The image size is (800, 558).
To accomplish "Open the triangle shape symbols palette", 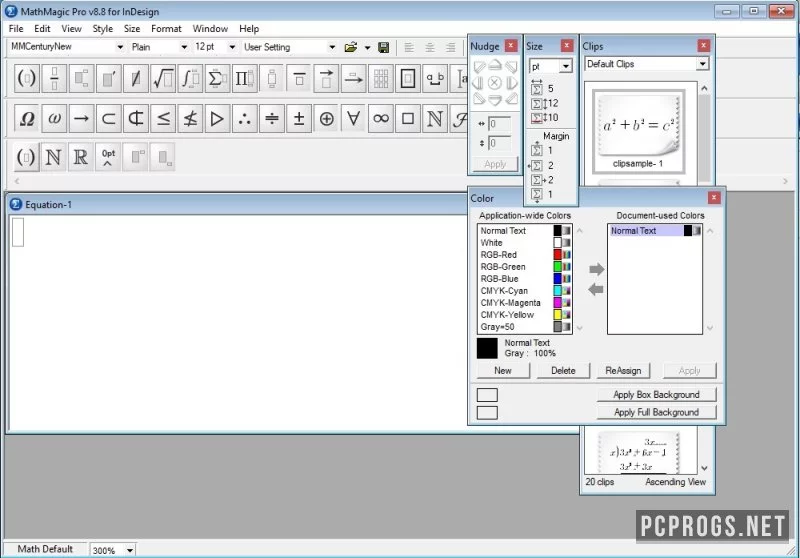I will [217, 119].
